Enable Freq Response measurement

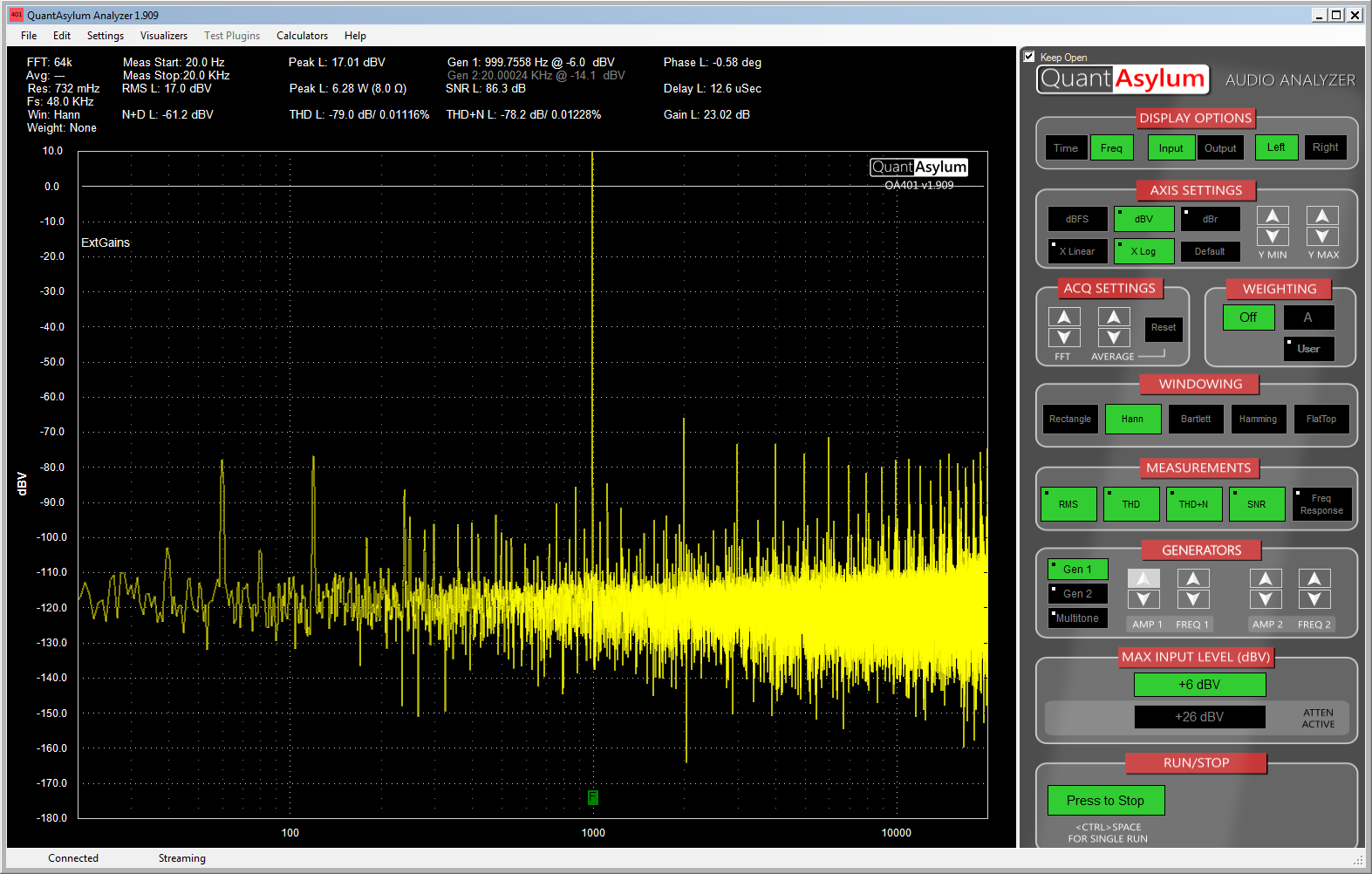point(1321,504)
